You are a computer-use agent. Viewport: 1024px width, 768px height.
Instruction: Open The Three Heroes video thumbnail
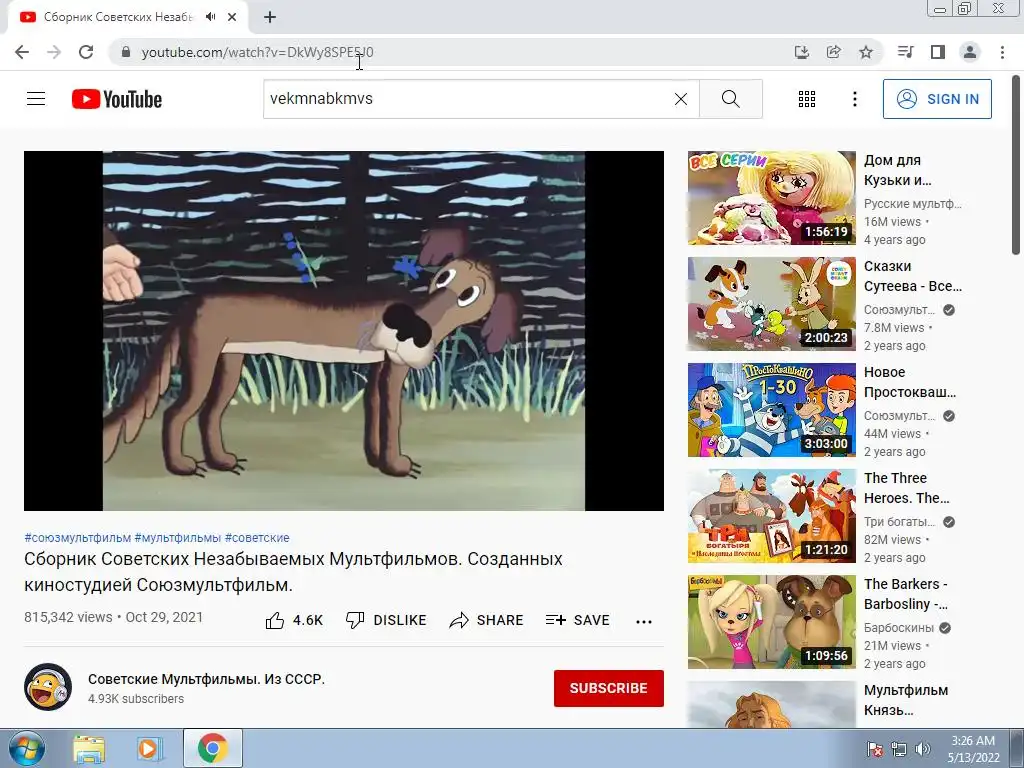(771, 516)
